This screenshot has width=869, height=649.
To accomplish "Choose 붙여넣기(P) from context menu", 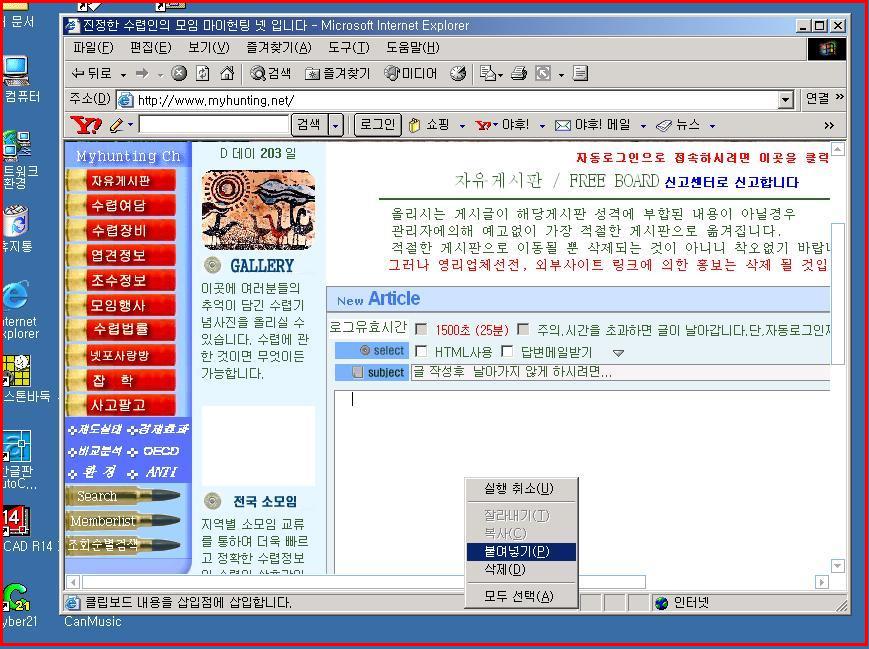I will (x=517, y=551).
